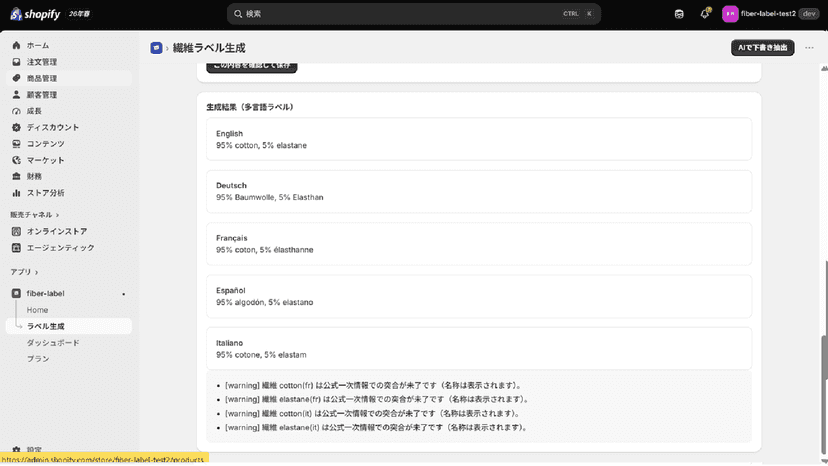Click the Italiano label result card

pyautogui.click(x=479, y=348)
